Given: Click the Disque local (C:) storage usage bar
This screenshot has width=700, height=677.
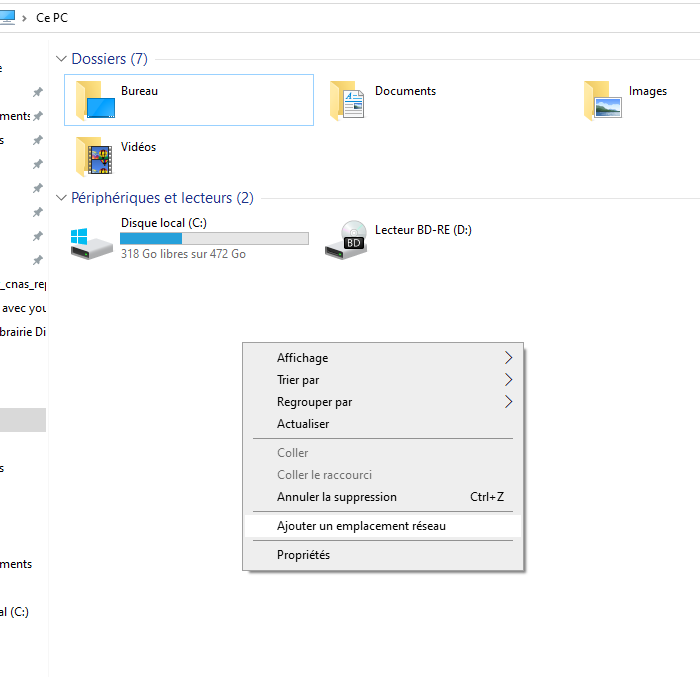Looking at the screenshot, I should point(214,239).
